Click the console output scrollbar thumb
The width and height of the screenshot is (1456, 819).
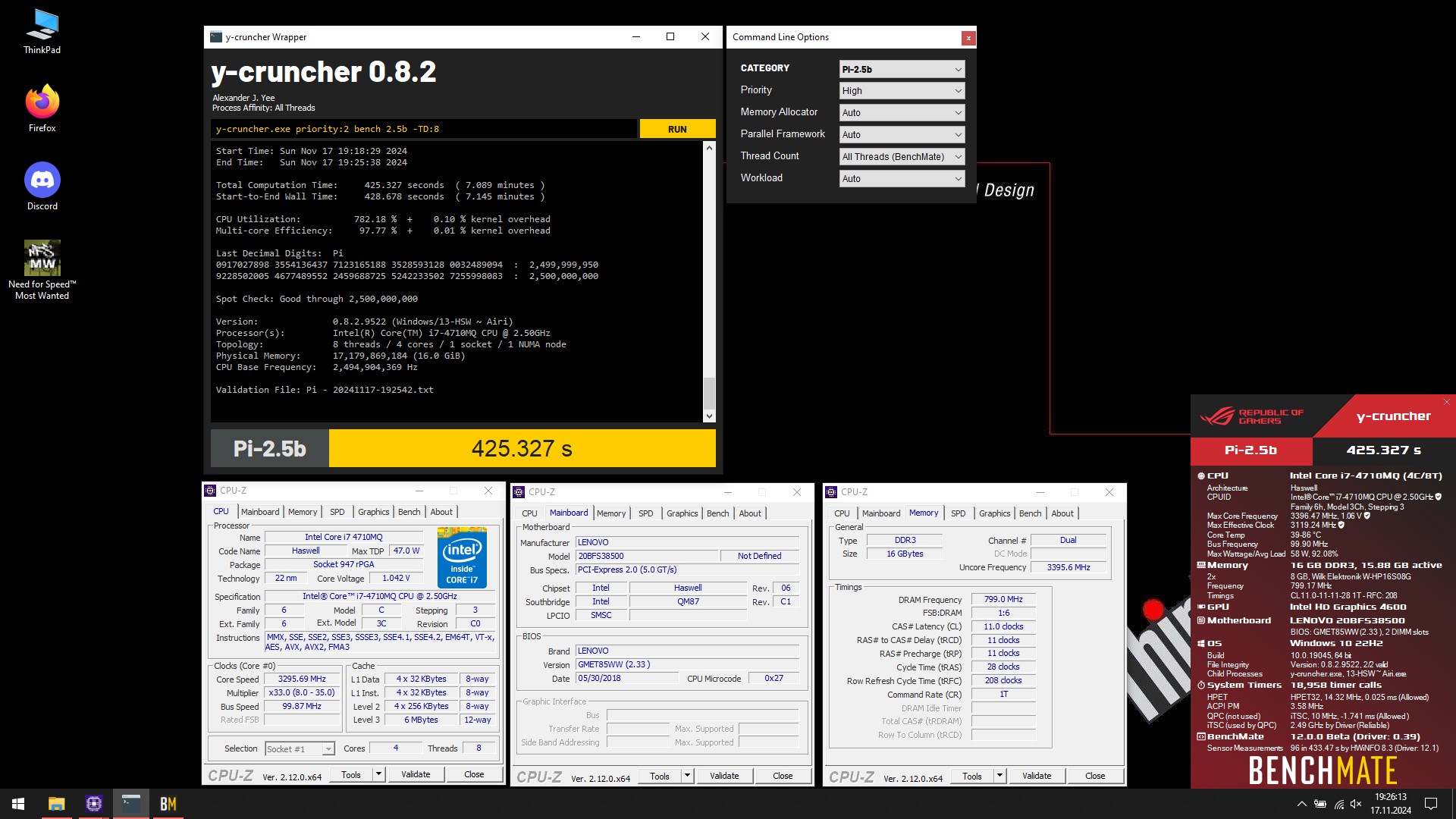[709, 393]
